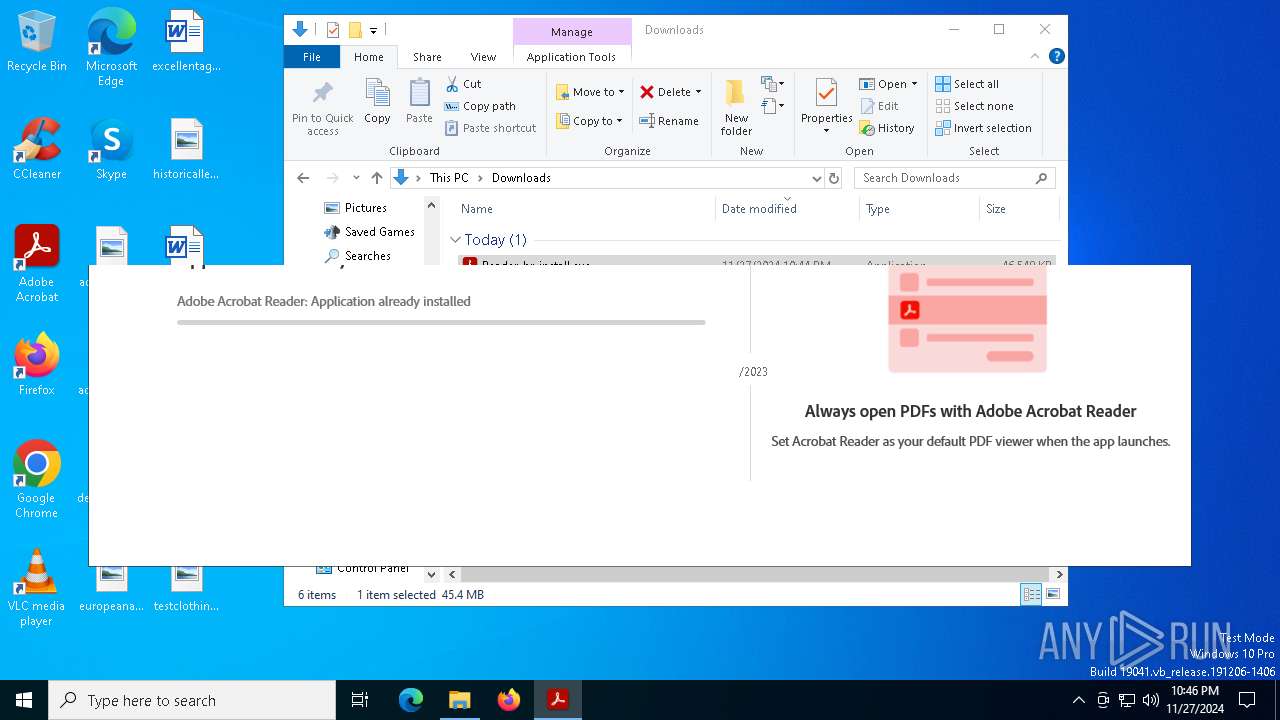Go up one folder level arrow
The image size is (1280, 720).
coord(376,178)
